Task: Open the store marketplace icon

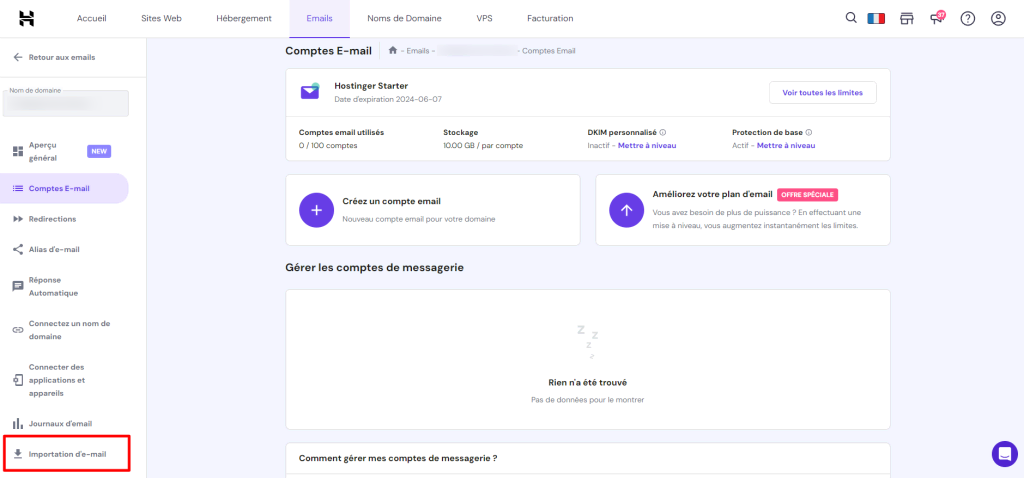Action: tap(907, 18)
